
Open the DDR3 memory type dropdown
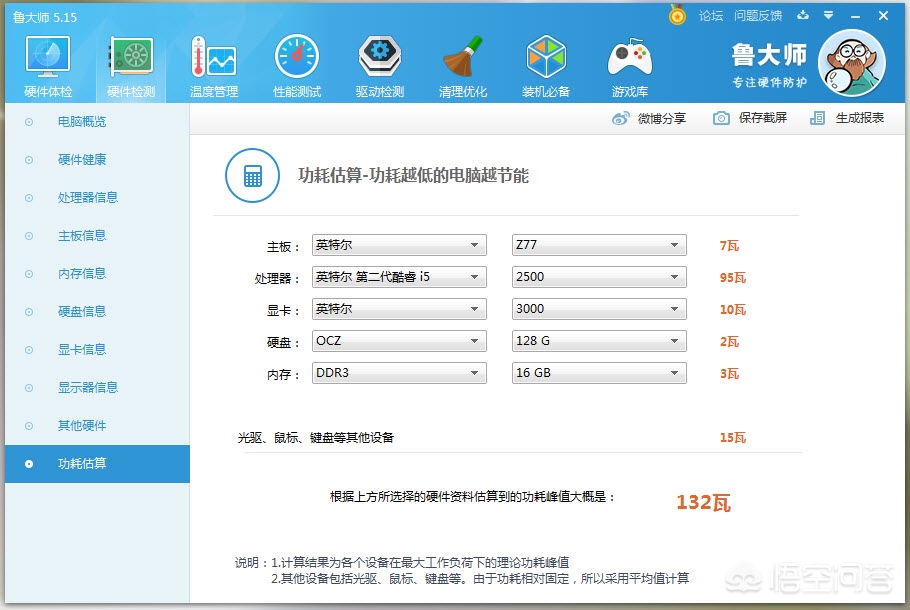398,372
